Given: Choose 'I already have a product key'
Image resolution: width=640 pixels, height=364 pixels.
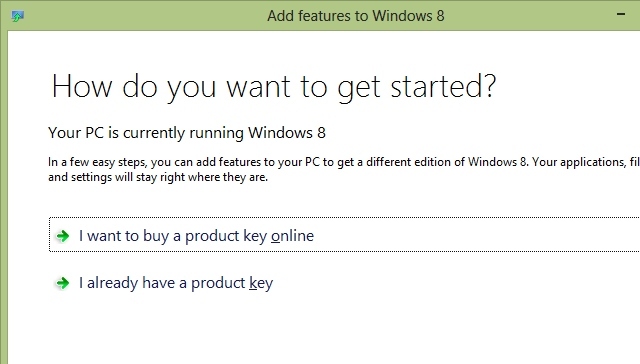Looking at the screenshot, I should point(176,283).
